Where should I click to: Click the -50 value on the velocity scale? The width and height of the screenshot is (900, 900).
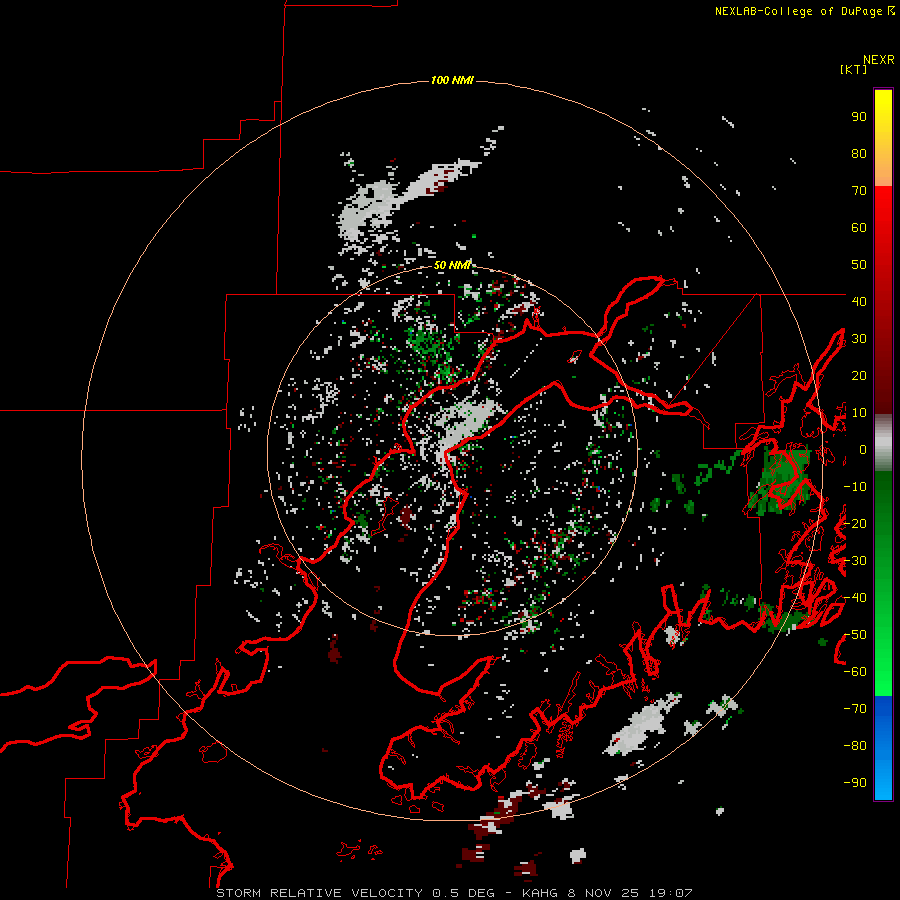[855, 635]
